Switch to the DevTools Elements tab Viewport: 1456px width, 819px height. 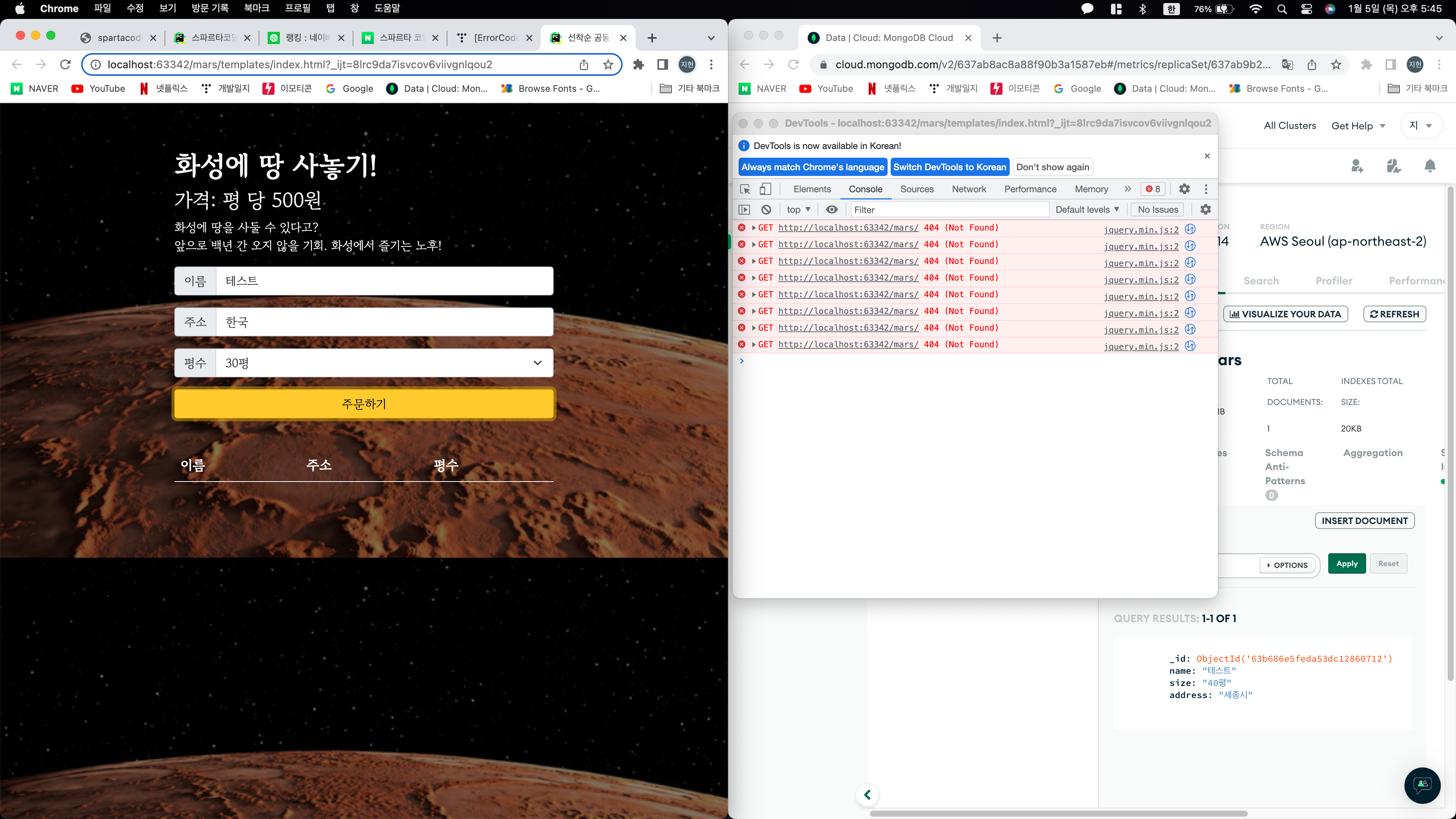point(812,189)
